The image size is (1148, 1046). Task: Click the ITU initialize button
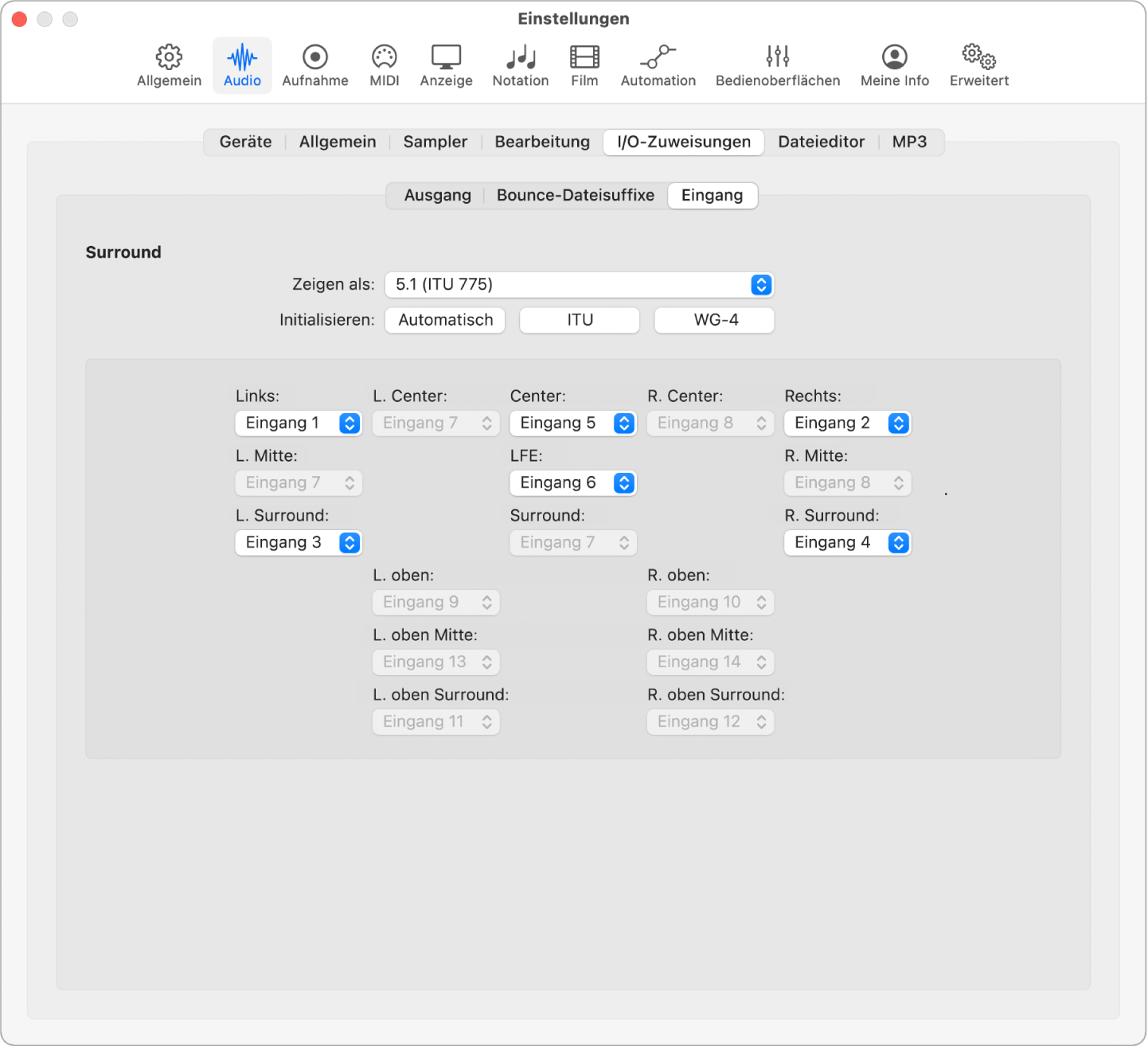point(580,320)
